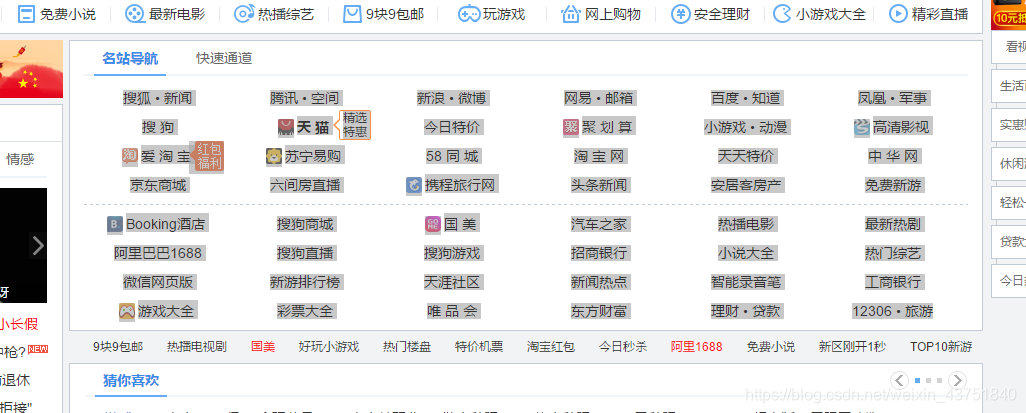The width and height of the screenshot is (1026, 413).
Task: Open 汽车之家 link
Action: pos(599,224)
